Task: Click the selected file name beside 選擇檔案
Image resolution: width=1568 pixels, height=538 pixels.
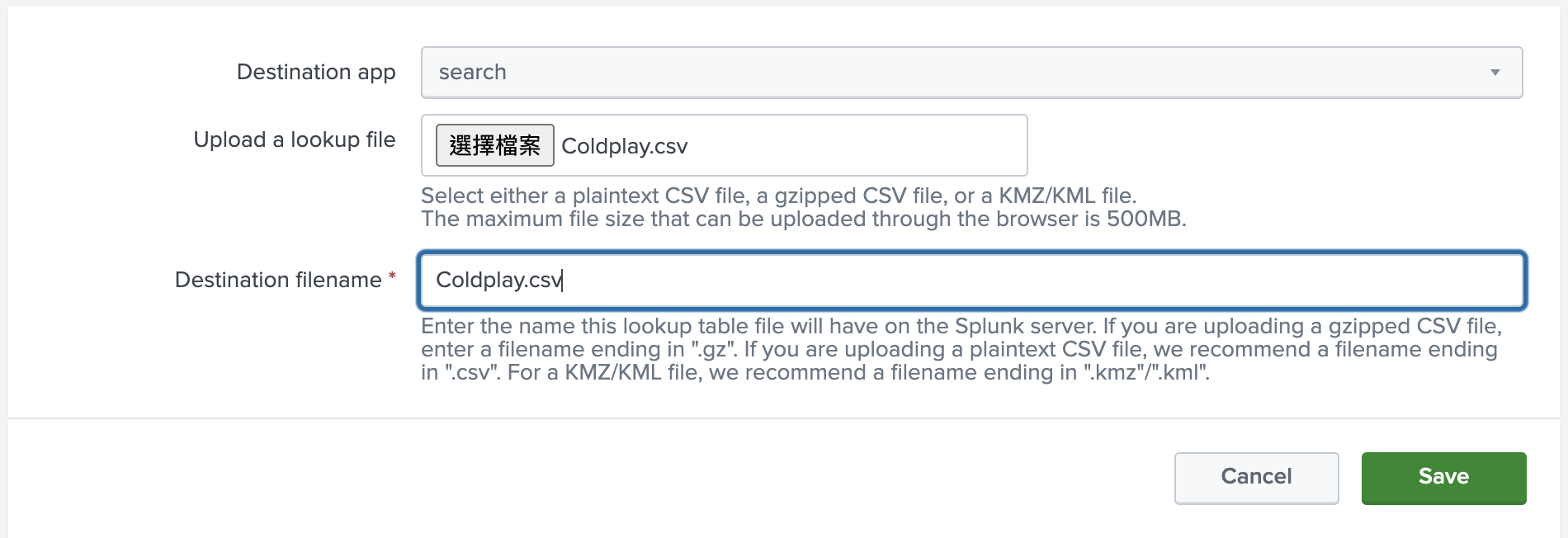Action: click(625, 147)
